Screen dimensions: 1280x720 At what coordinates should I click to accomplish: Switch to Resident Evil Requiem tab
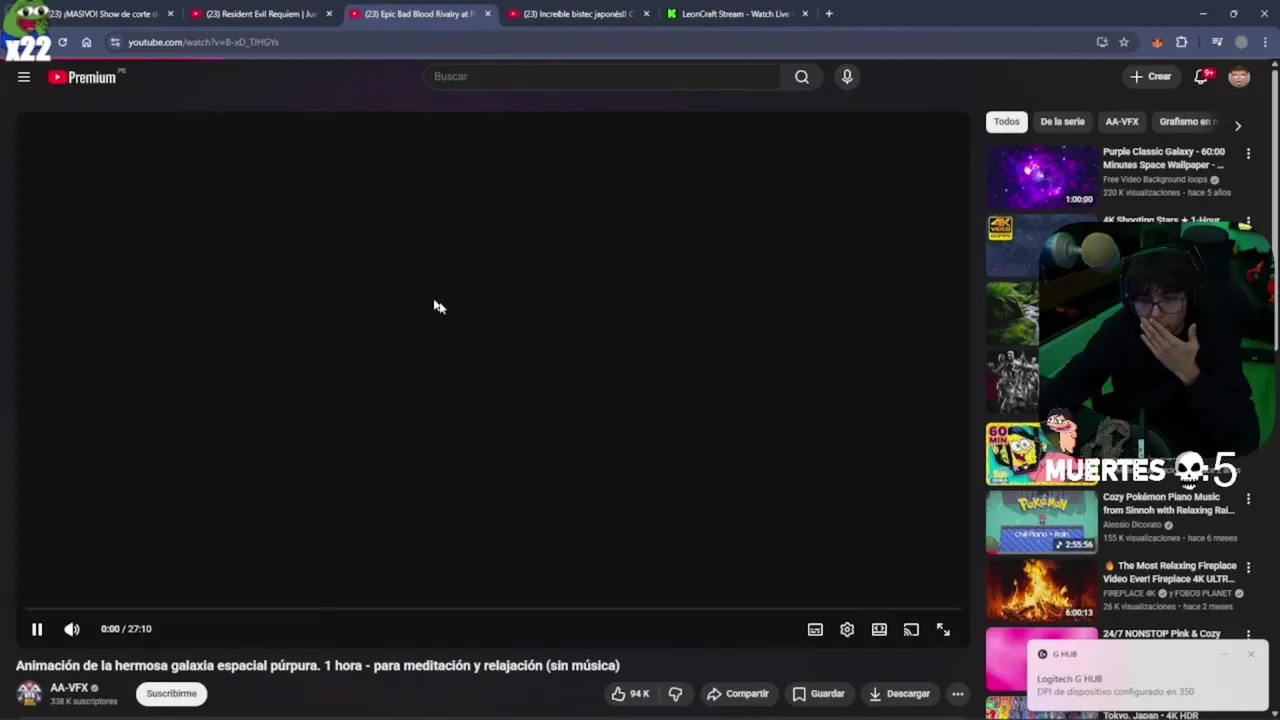[261, 14]
